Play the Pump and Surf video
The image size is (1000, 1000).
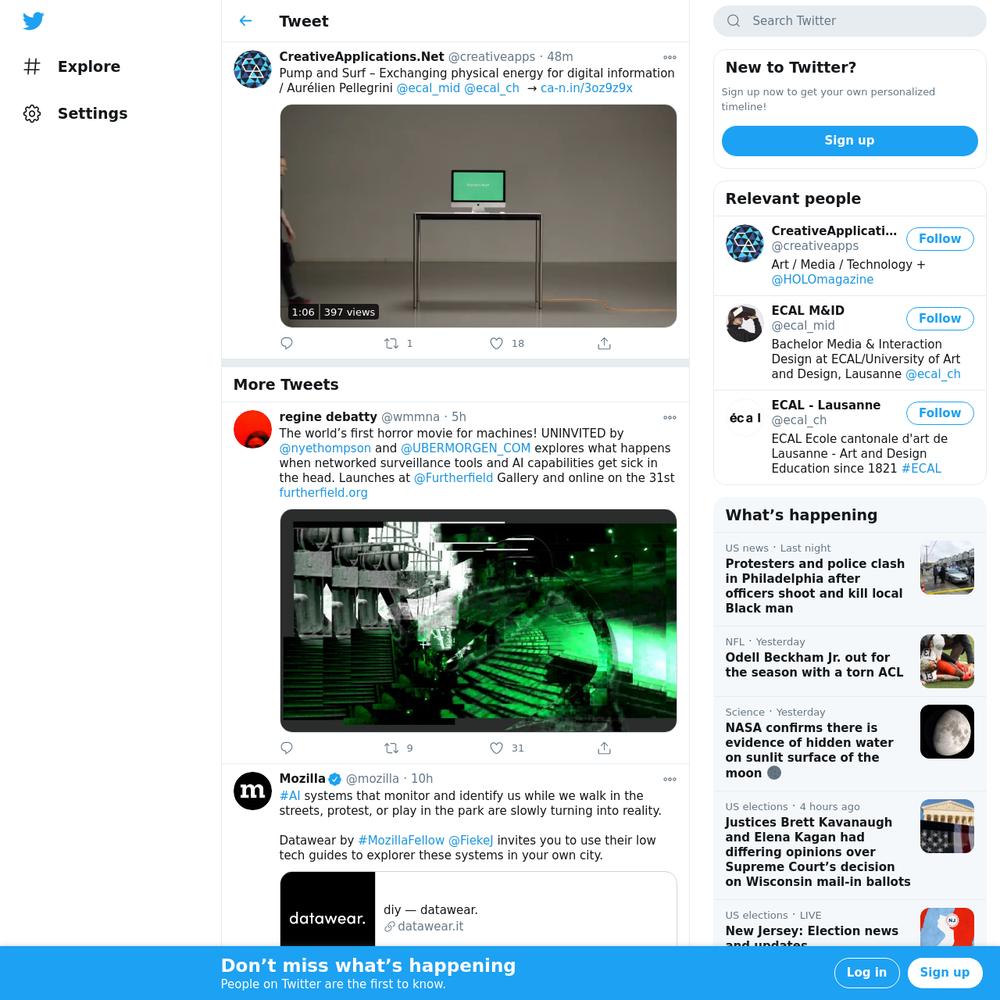coord(478,216)
